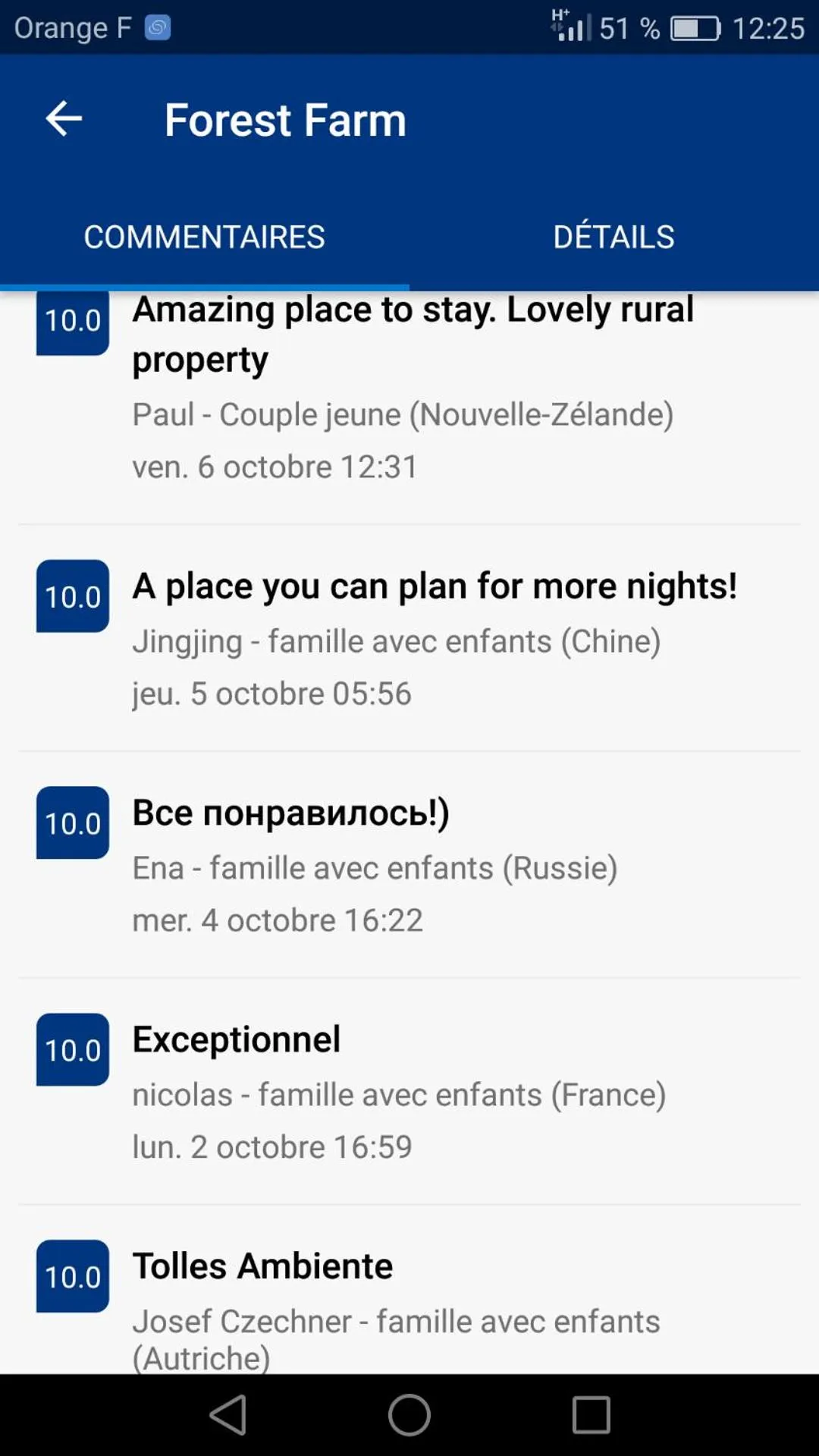Open the "Exceptionnel" review title
Screen dimensions: 819x1456
coord(236,1039)
